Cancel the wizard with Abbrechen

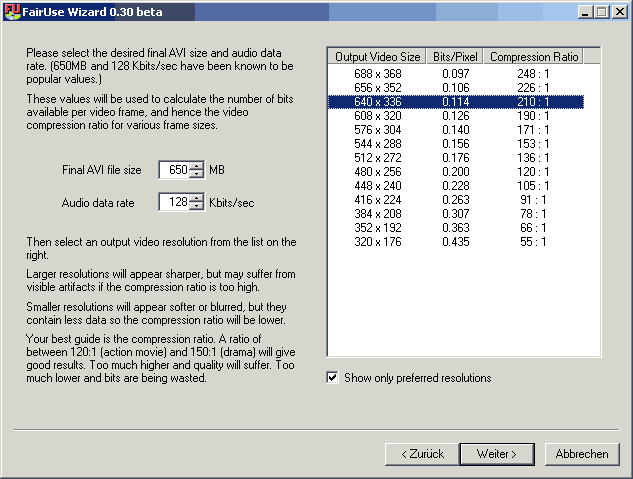click(582, 454)
